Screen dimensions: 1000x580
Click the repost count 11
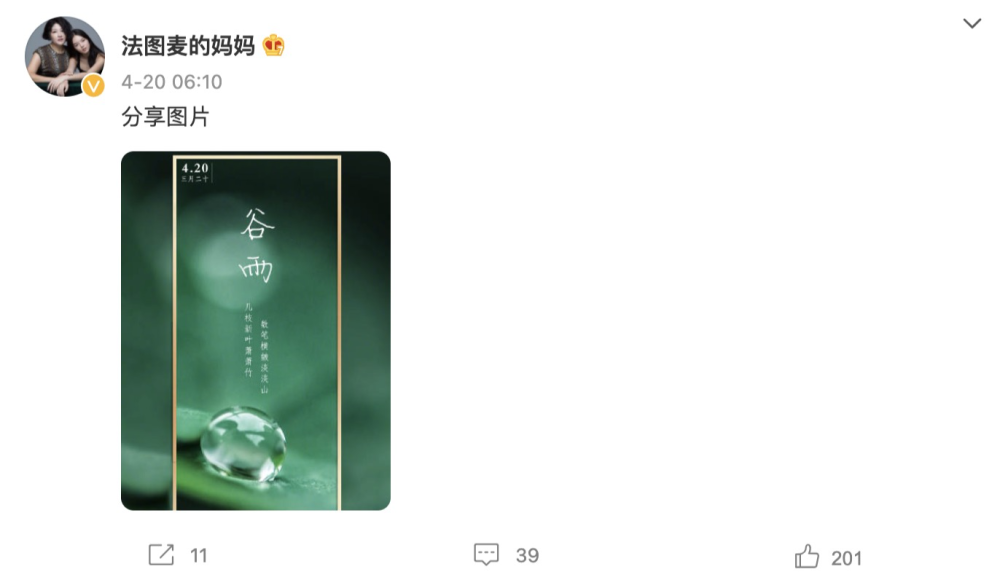pos(199,556)
